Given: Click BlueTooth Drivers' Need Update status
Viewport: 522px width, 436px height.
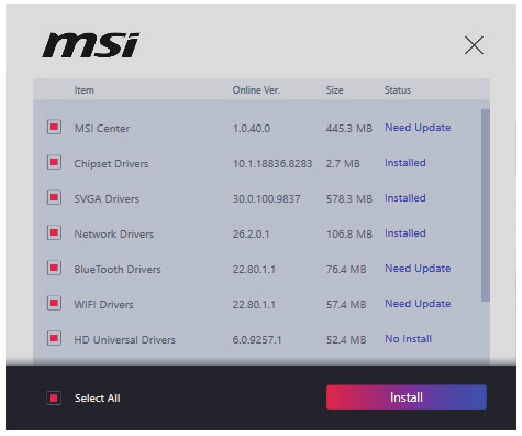Looking at the screenshot, I should (418, 268).
